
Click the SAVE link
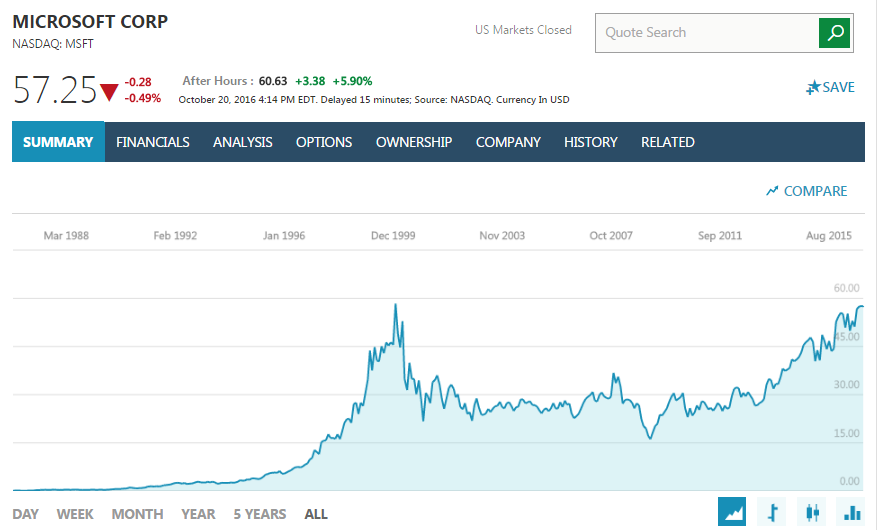click(x=838, y=88)
